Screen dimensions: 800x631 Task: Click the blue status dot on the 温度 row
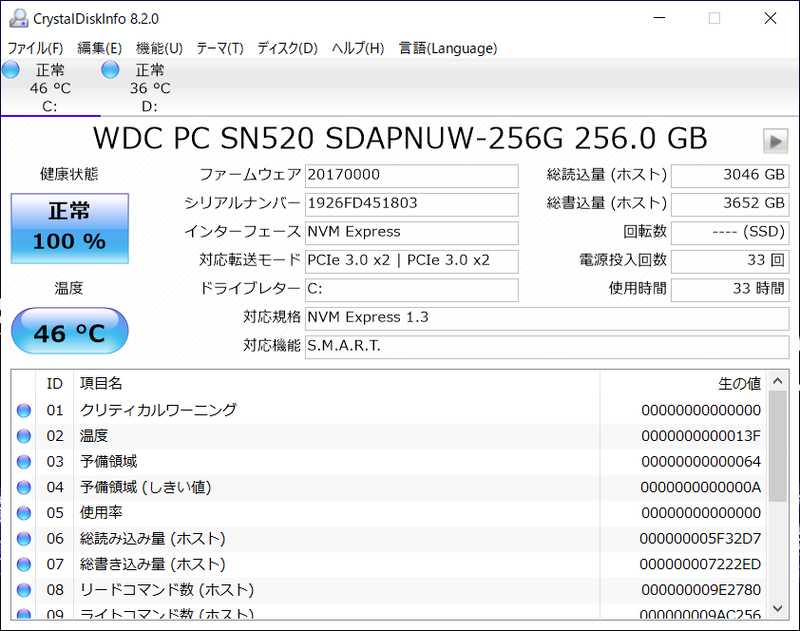click(22, 435)
